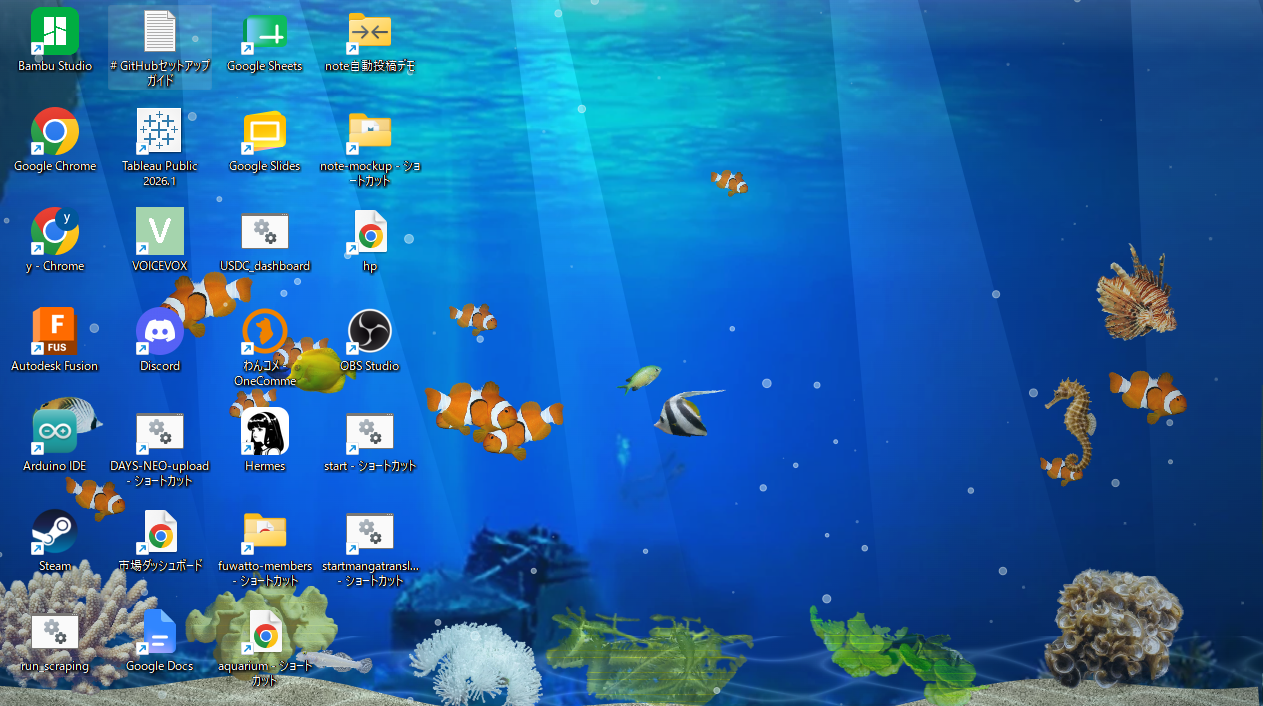Click the hp Chrome document icon
Image resolution: width=1263 pixels, height=706 pixels.
(370, 232)
